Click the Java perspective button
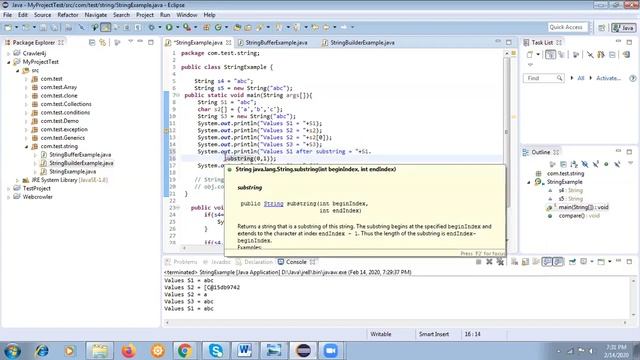The image size is (640, 360). (623, 27)
